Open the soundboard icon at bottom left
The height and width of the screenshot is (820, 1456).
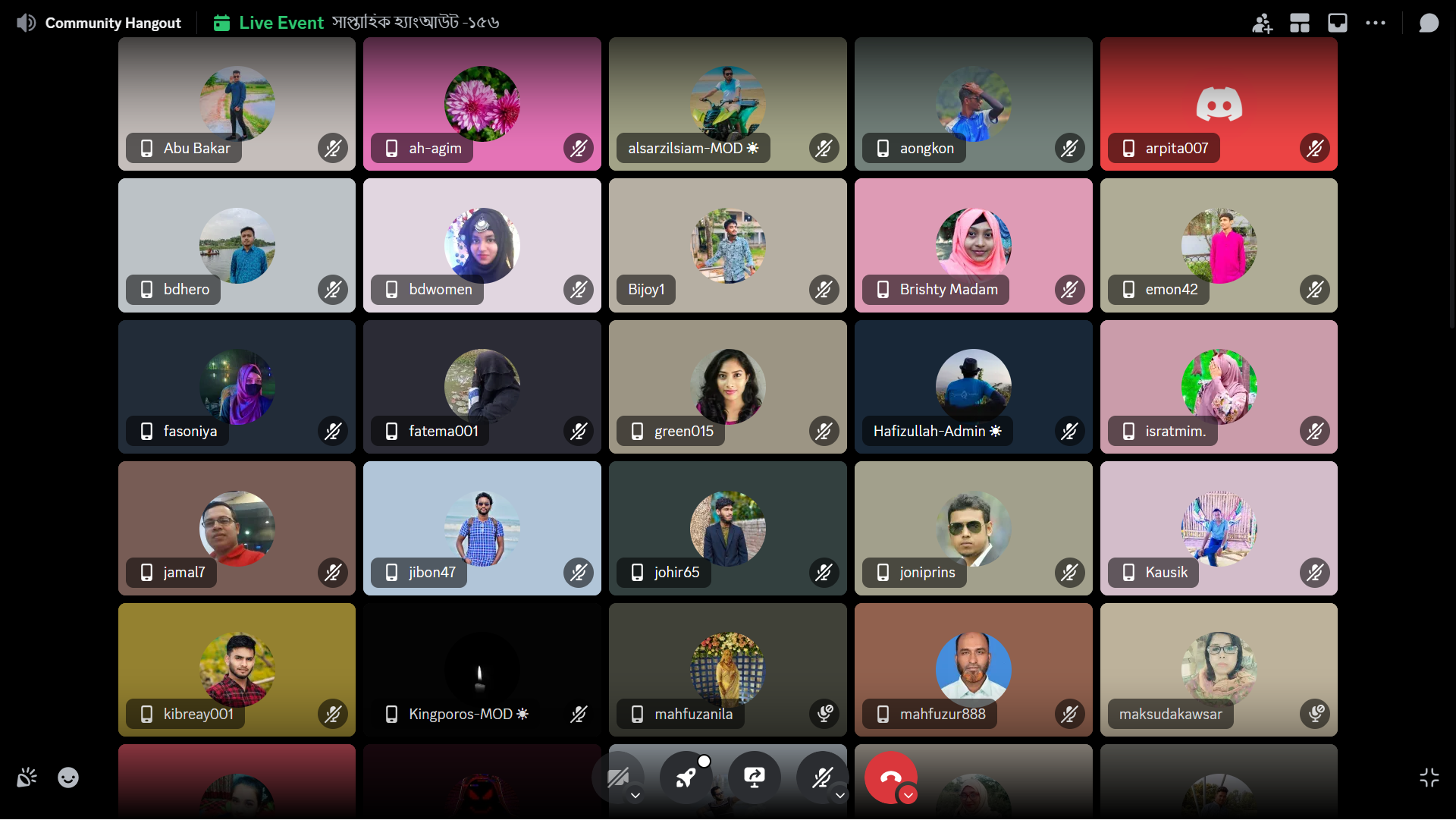(x=27, y=778)
